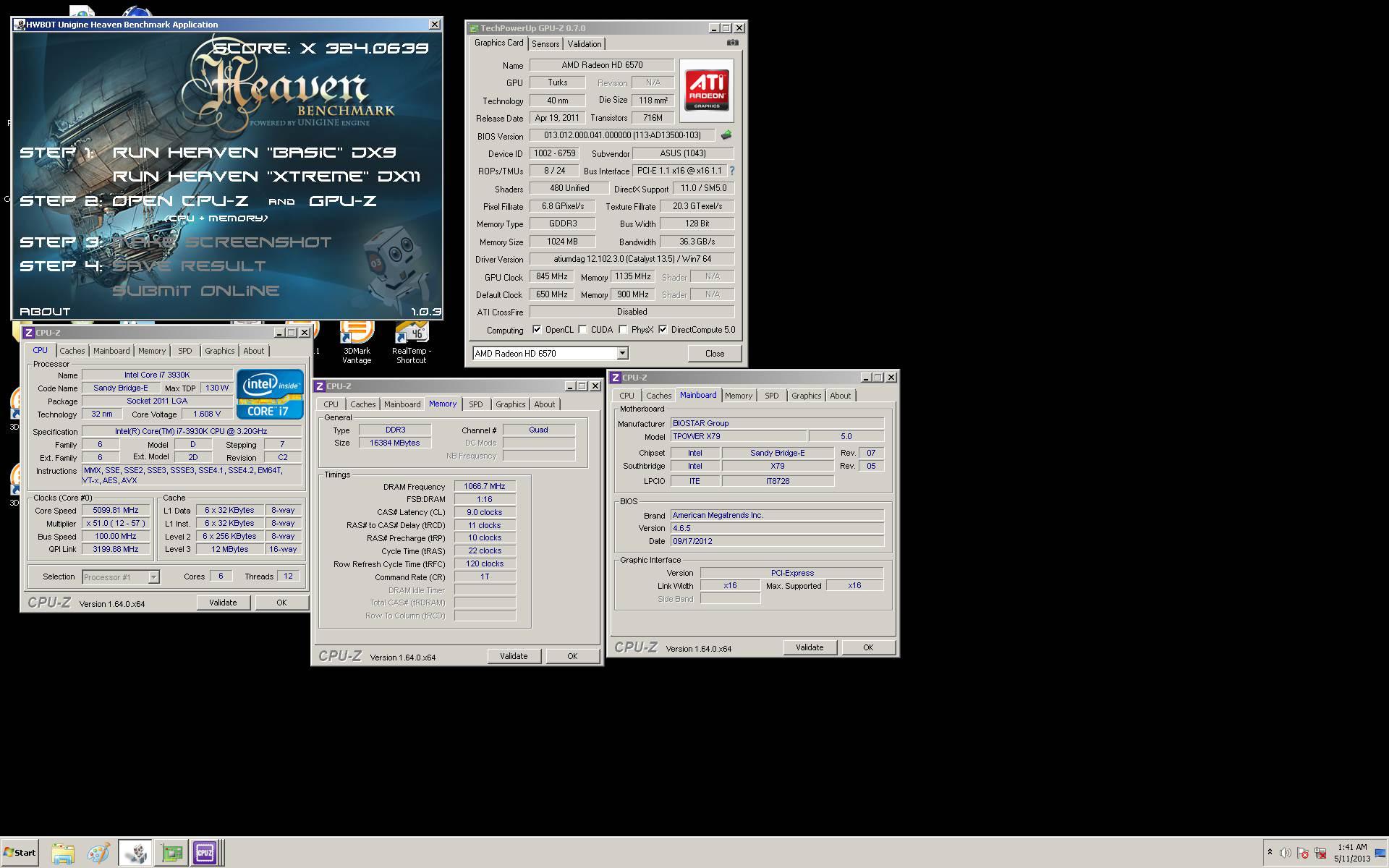Click OK in CPU-Z Memory window
The width and height of the screenshot is (1389, 868).
572,656
